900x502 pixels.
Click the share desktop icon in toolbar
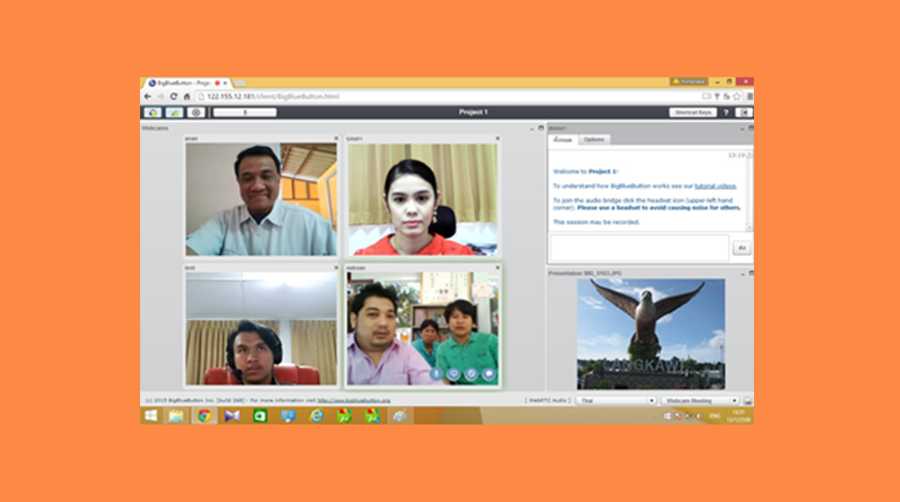point(197,112)
